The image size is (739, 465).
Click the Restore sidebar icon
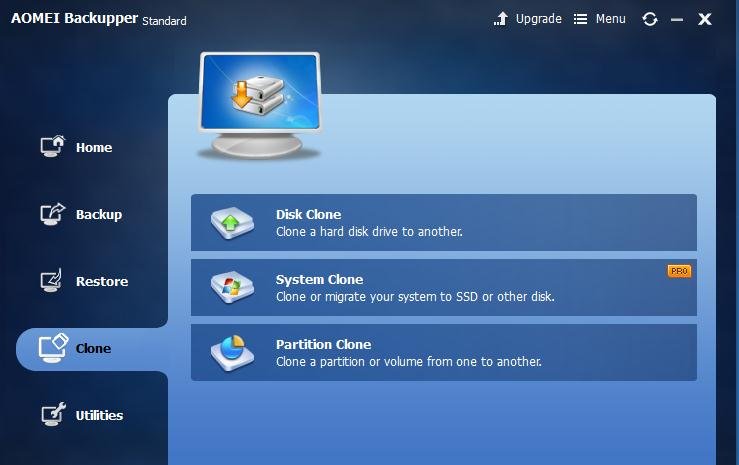52,281
